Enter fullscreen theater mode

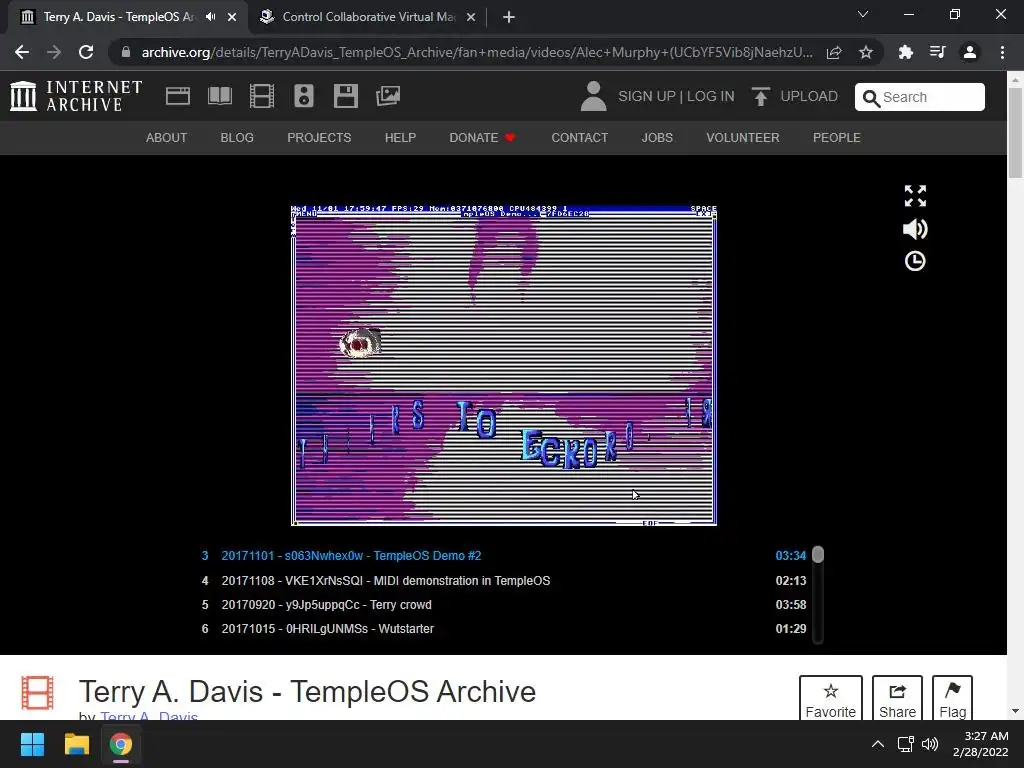point(915,195)
